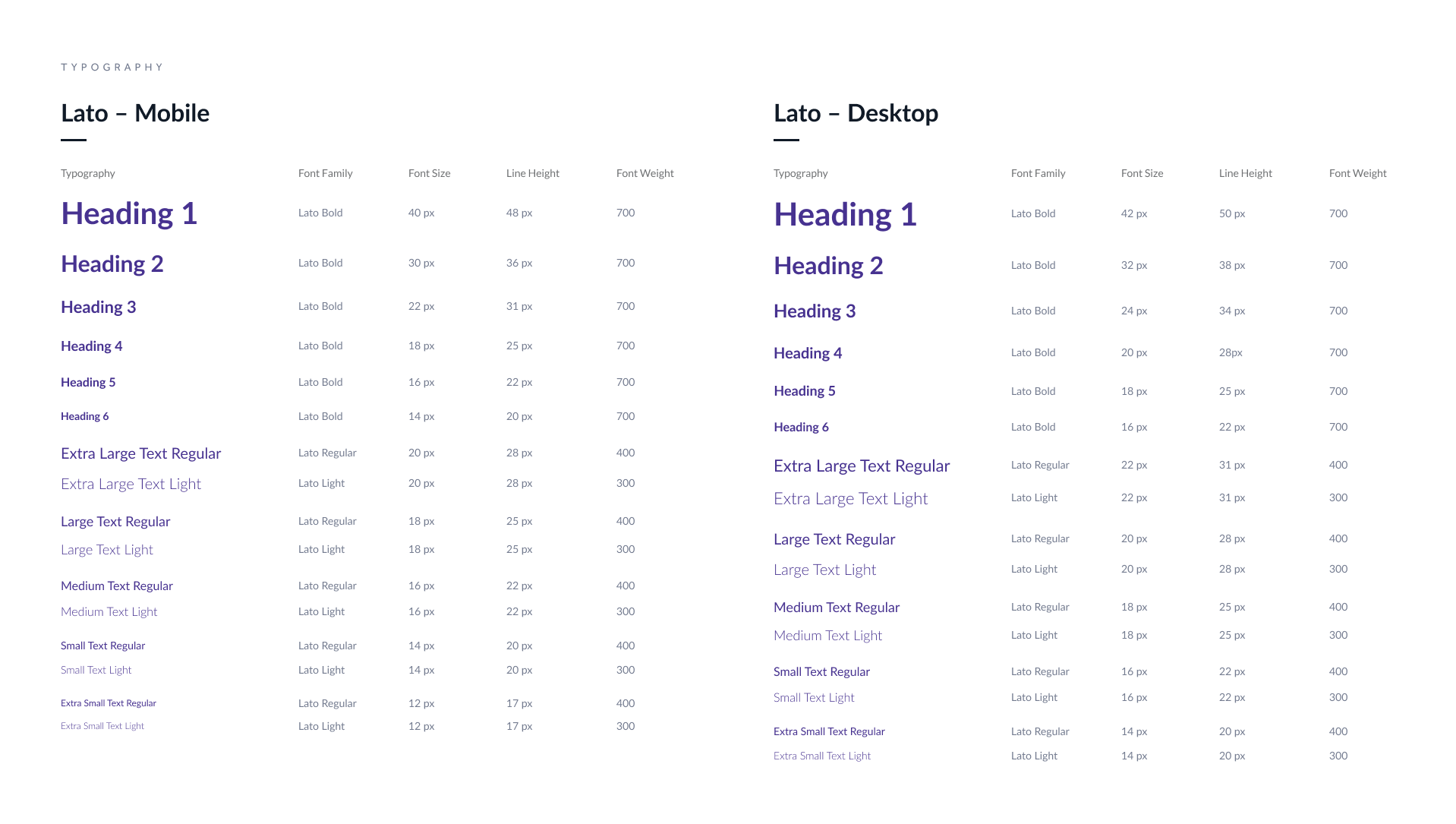The height and width of the screenshot is (824, 1456).
Task: Click Mobile 'Medium Text Light' sample
Action: pyautogui.click(x=109, y=612)
